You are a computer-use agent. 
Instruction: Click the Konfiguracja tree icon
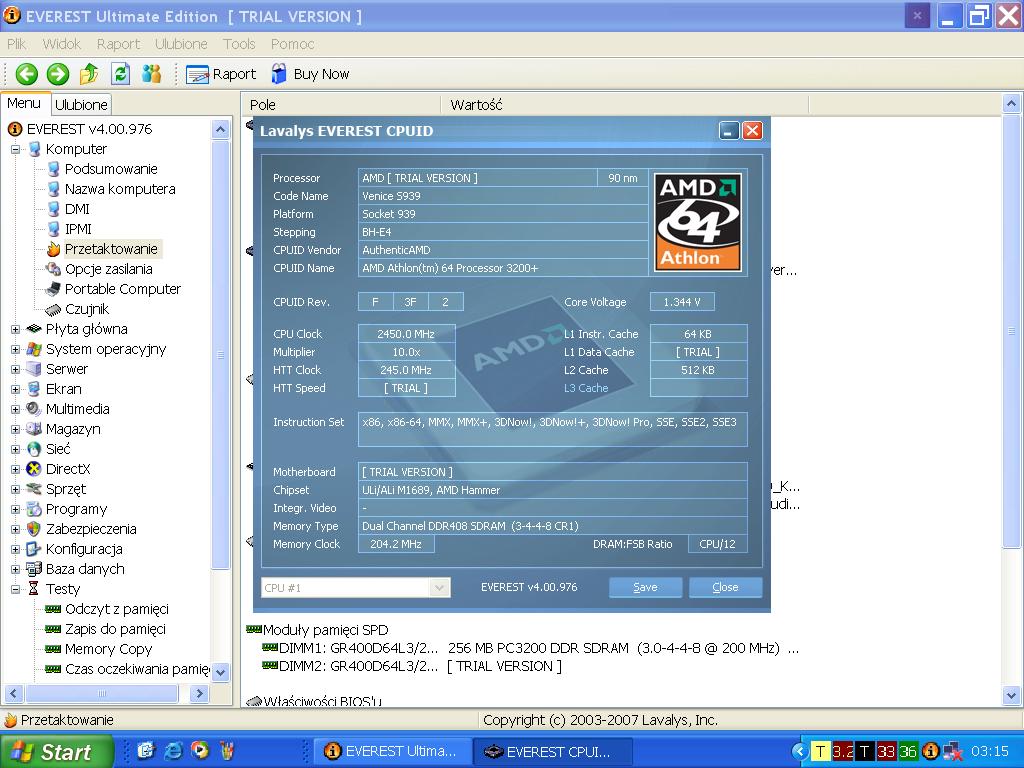point(33,549)
